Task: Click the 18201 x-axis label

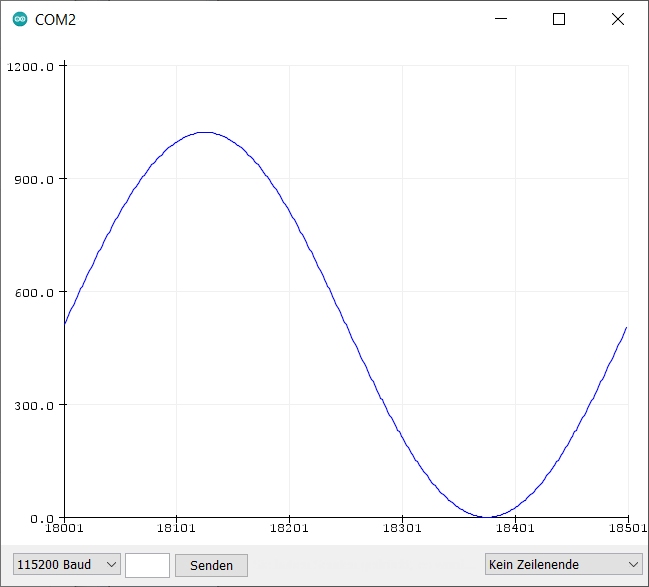Action: coord(289,528)
